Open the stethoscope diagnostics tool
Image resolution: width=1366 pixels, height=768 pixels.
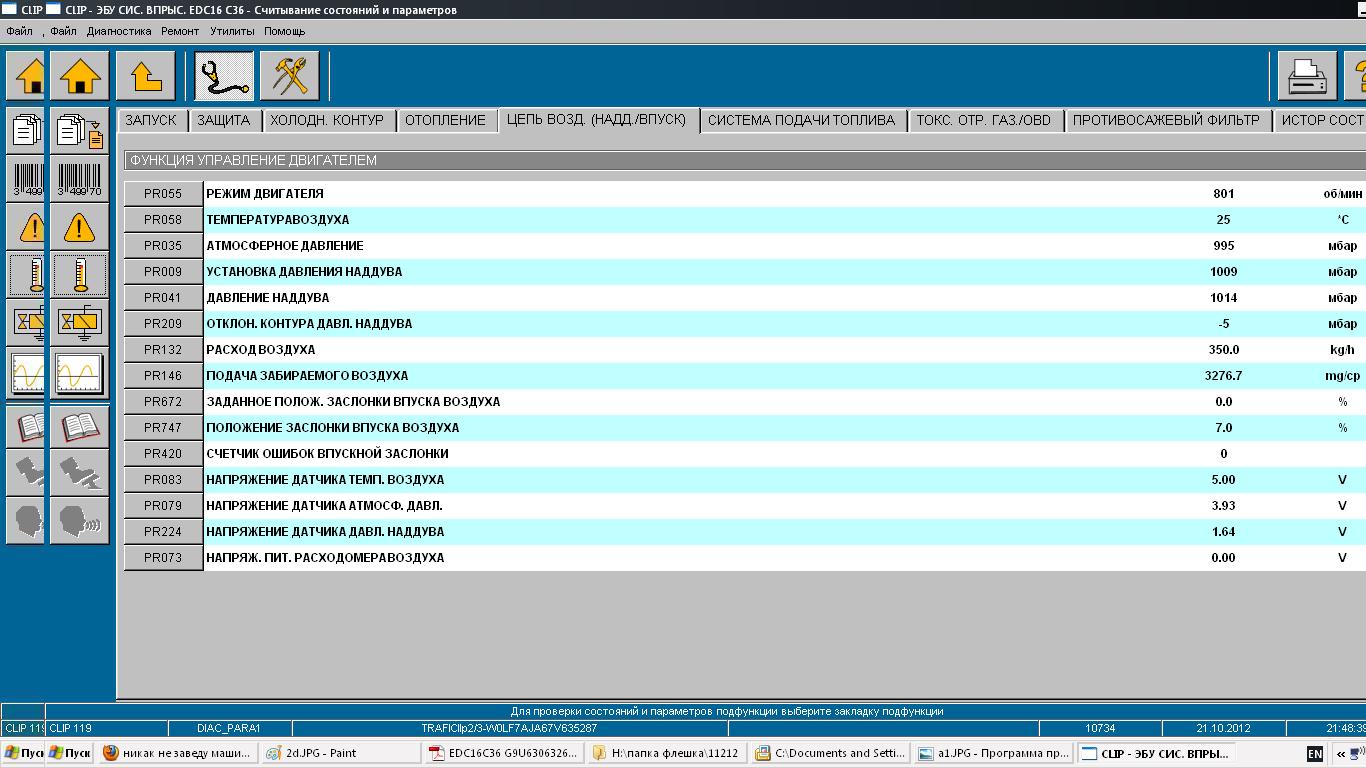pyautogui.click(x=223, y=76)
